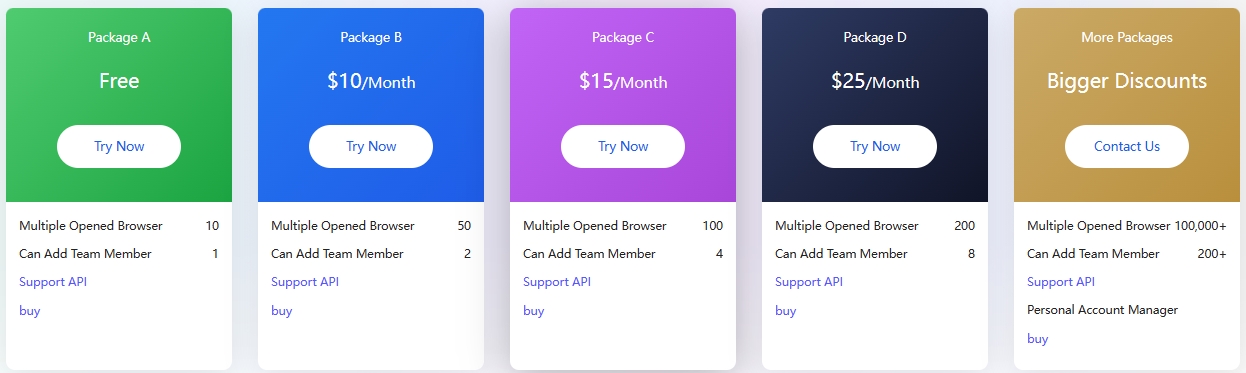Open Support API link in More Packages
Viewport: 1246px width, 373px height.
click(1061, 282)
